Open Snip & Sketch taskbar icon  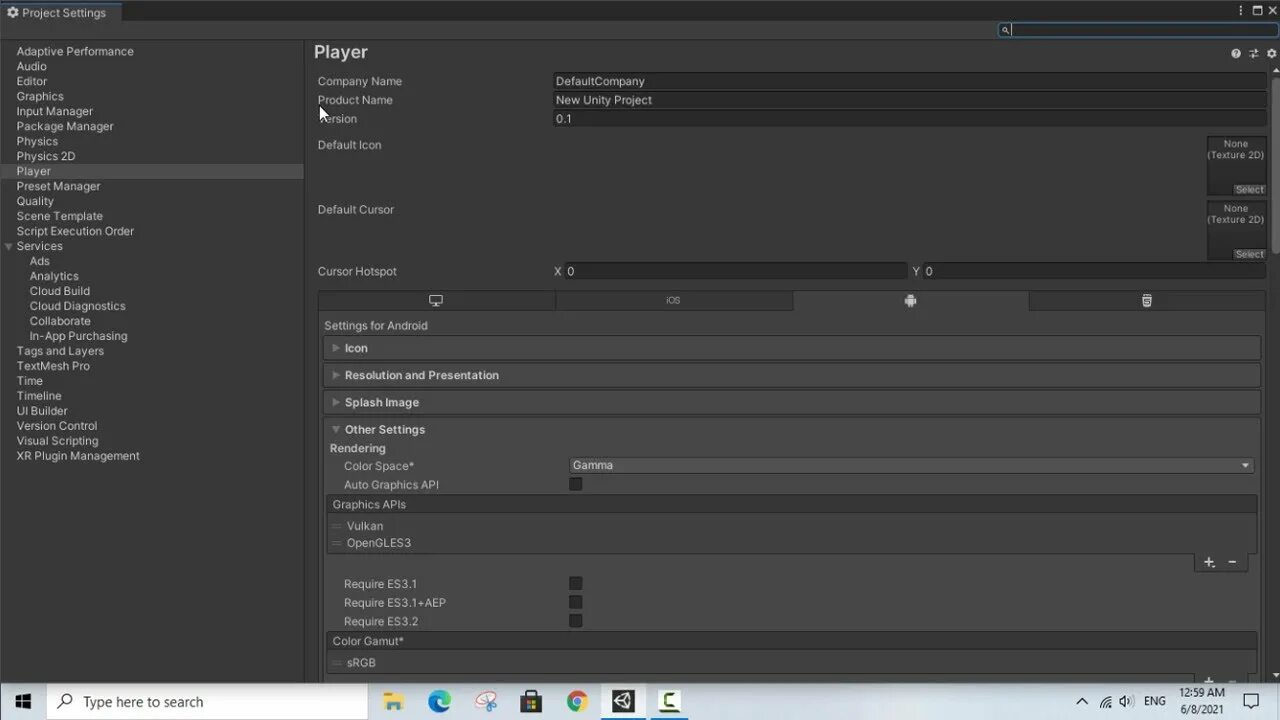[486, 701]
